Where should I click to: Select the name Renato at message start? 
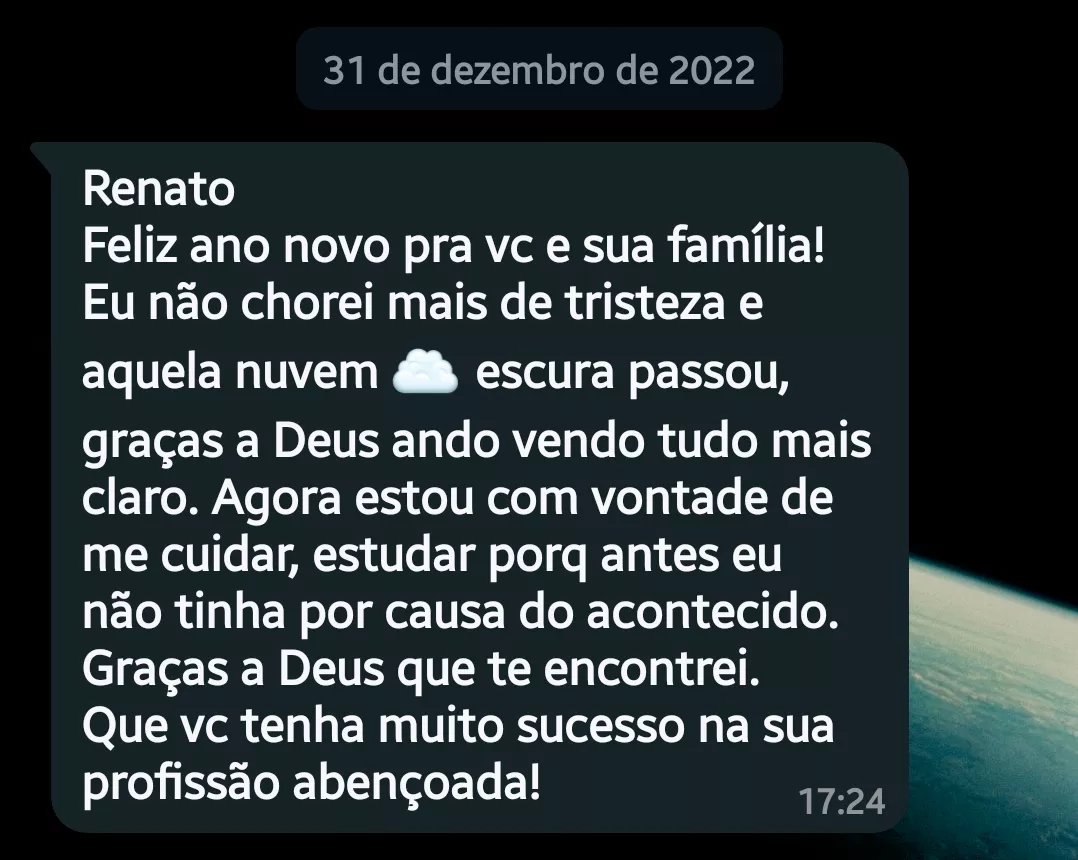159,188
